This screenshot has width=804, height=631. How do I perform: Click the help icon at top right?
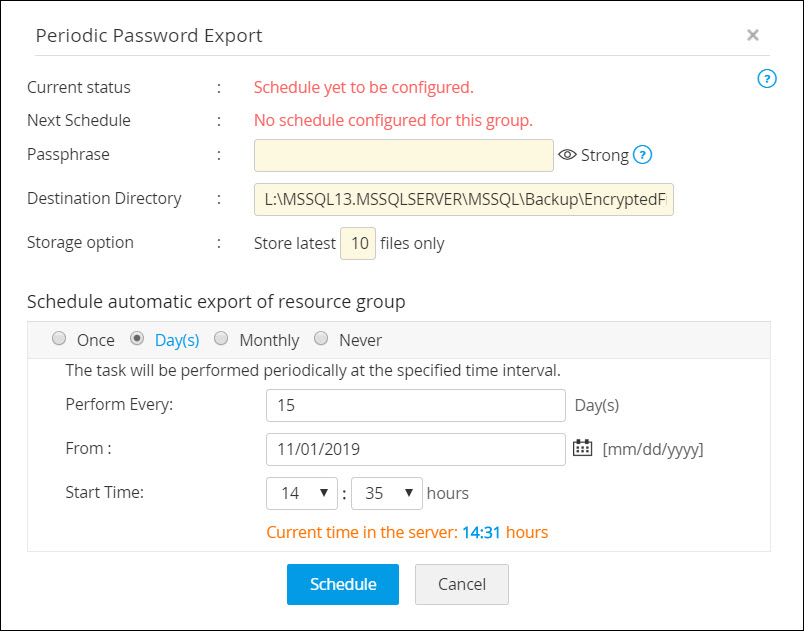[767, 79]
